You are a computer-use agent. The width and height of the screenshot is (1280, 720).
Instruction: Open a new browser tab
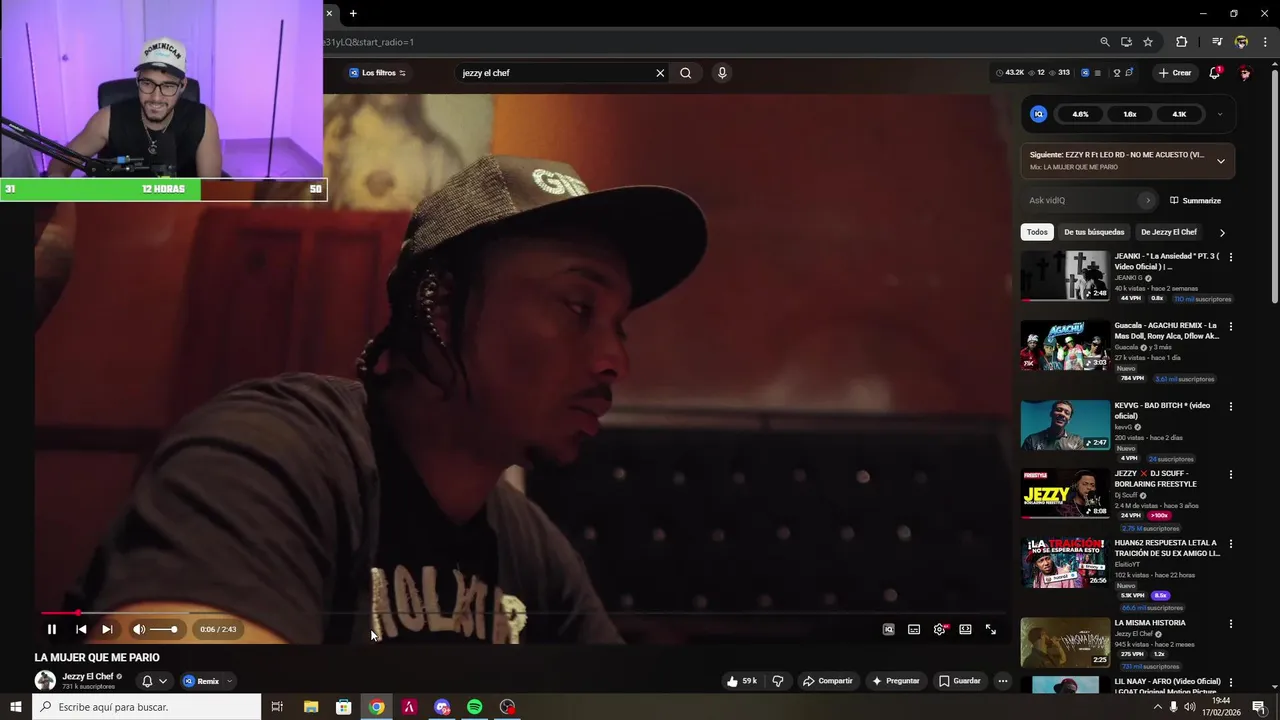point(353,13)
